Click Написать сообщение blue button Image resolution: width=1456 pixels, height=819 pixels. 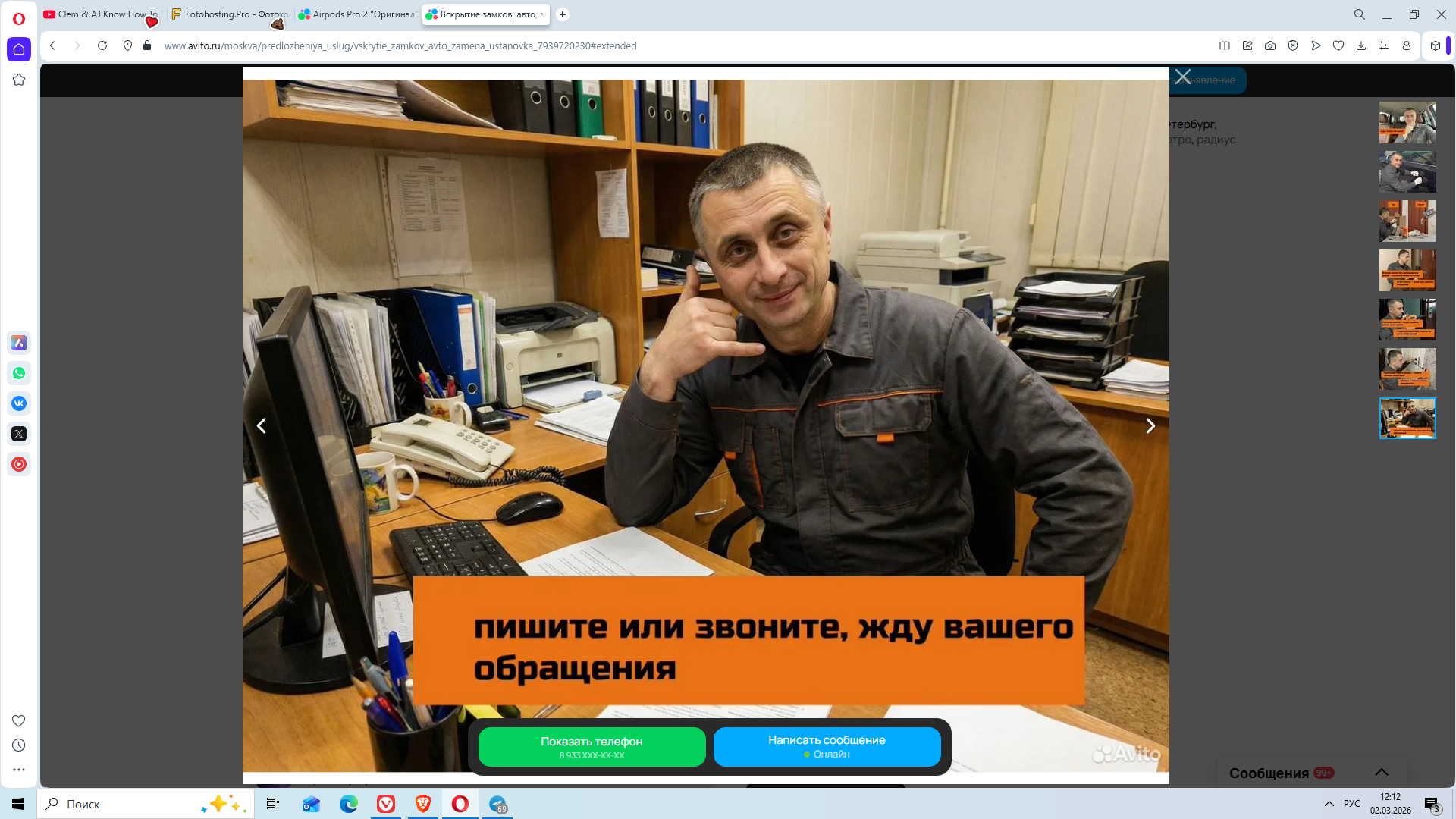(827, 747)
